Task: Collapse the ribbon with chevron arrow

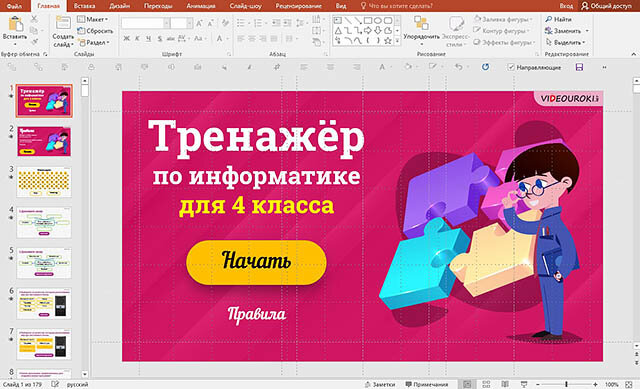Action: point(633,54)
